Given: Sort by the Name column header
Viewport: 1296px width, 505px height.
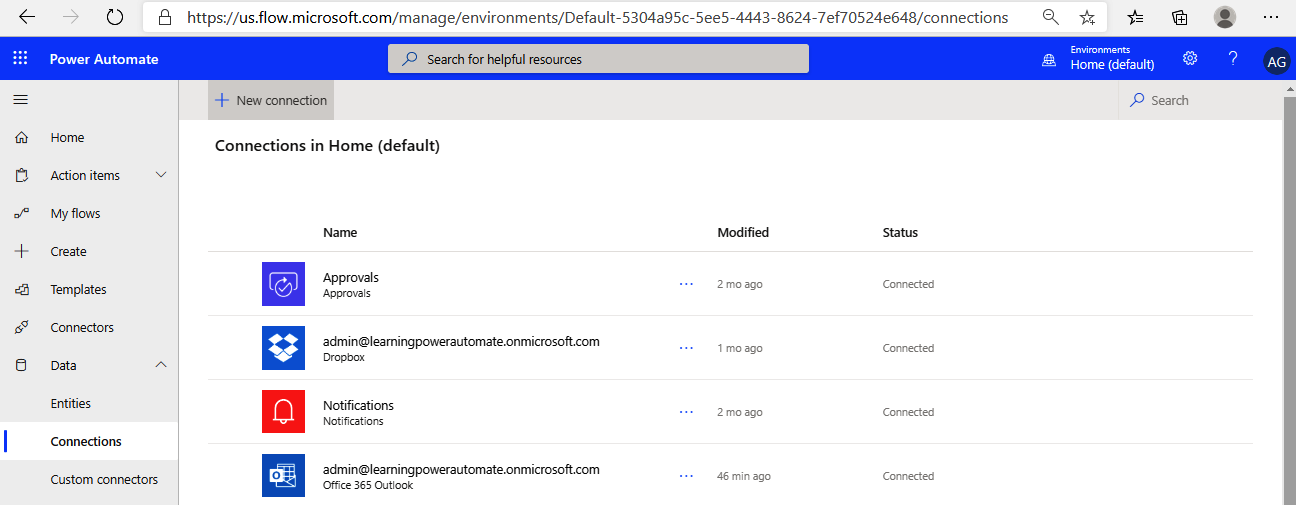Looking at the screenshot, I should (340, 232).
